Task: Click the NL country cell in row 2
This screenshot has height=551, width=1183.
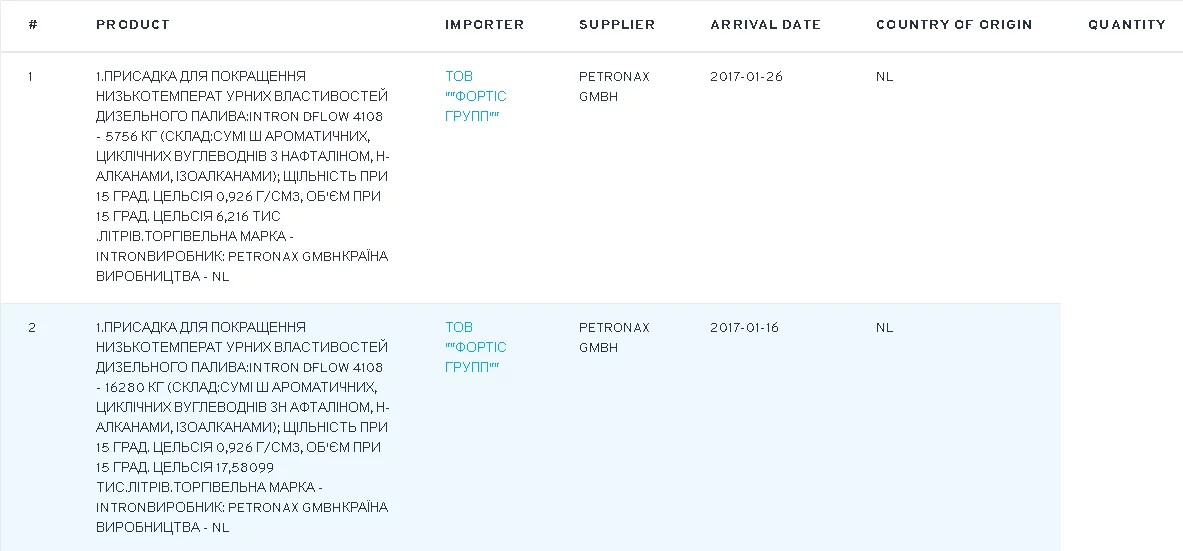Action: point(884,328)
